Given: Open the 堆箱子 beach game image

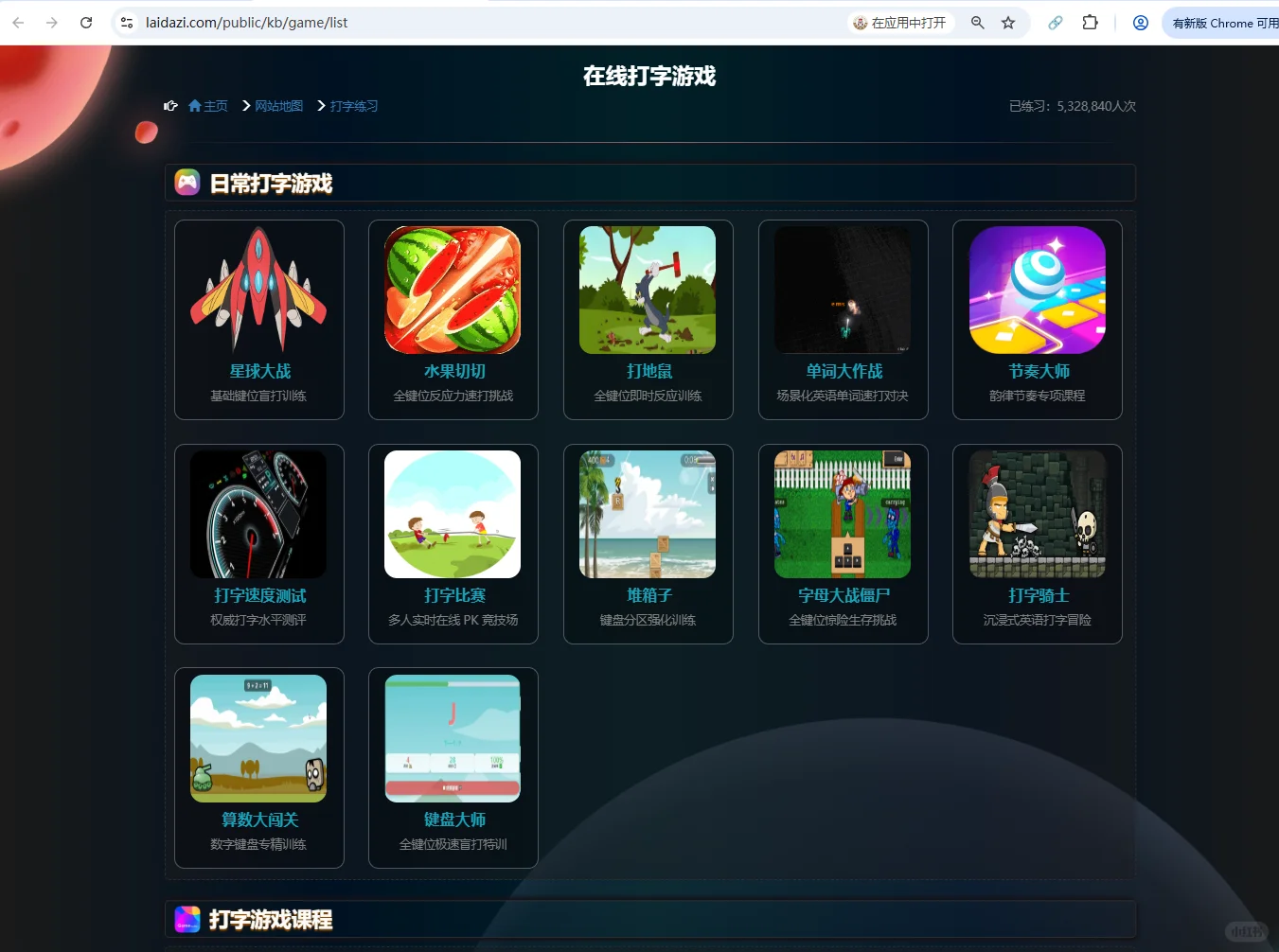Looking at the screenshot, I should [x=648, y=514].
